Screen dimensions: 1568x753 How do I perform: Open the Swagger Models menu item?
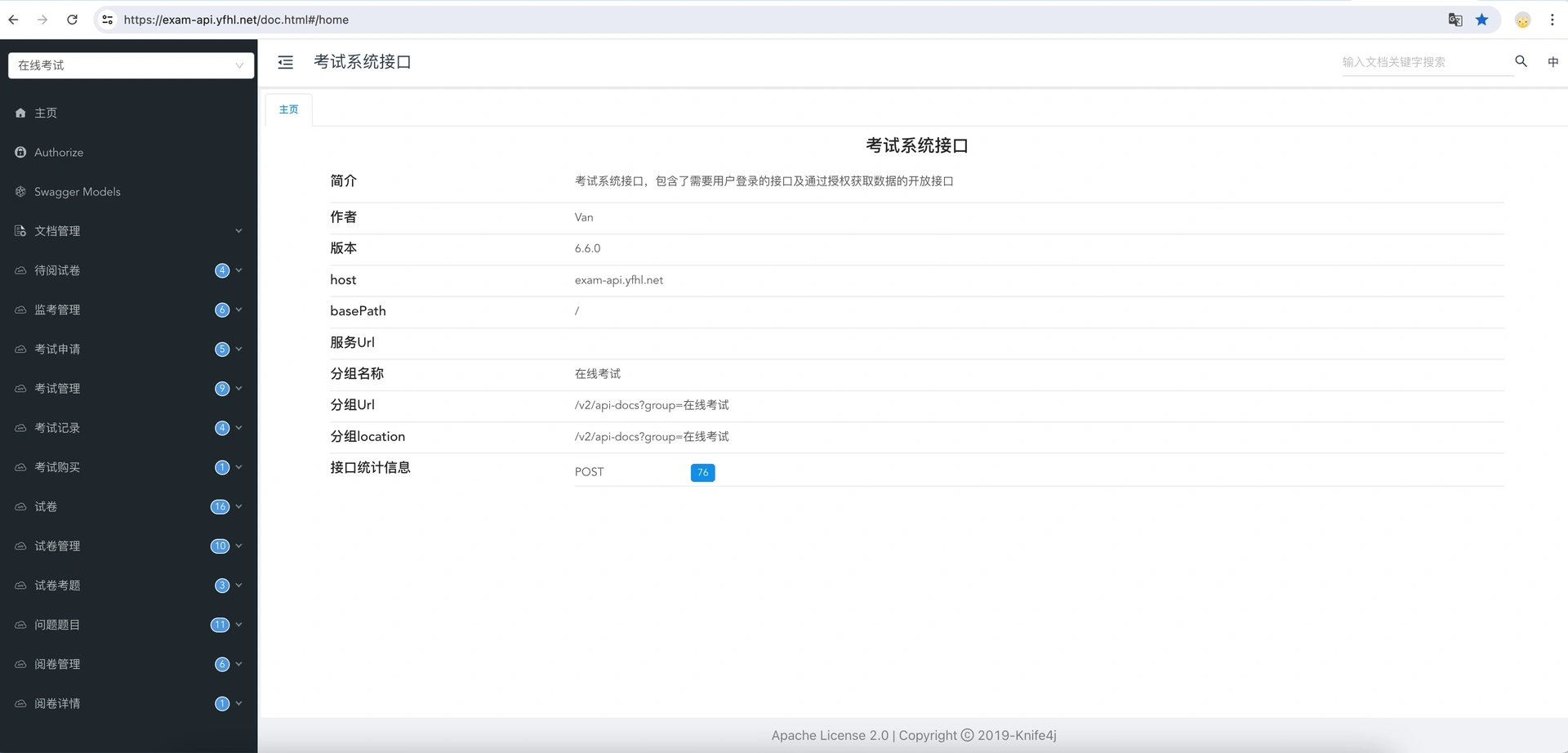tap(128, 191)
